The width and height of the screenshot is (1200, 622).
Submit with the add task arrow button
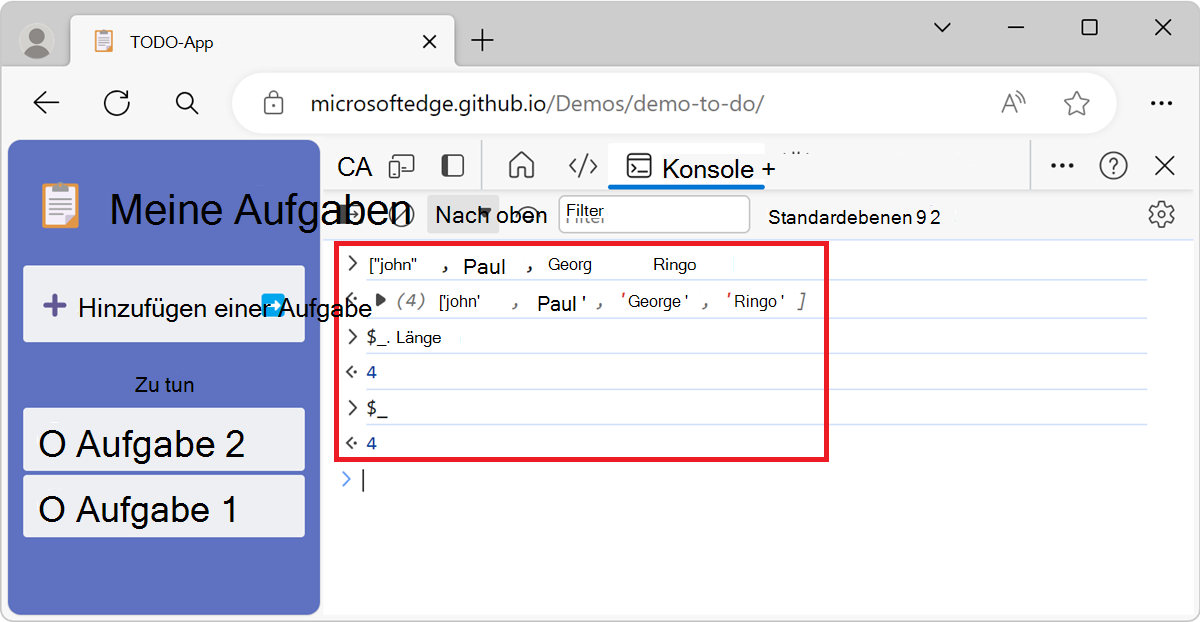[272, 304]
